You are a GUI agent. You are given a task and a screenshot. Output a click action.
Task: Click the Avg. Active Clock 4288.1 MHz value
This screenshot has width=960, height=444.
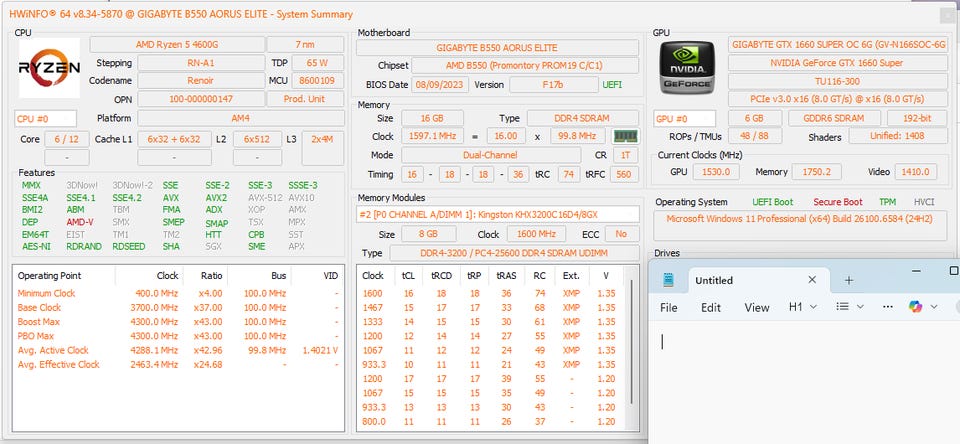(154, 350)
